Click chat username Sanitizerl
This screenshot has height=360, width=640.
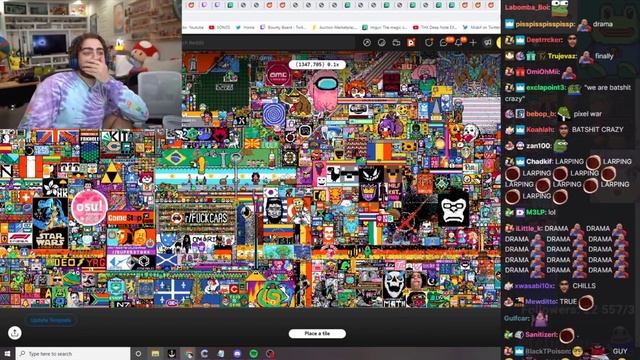point(541,335)
